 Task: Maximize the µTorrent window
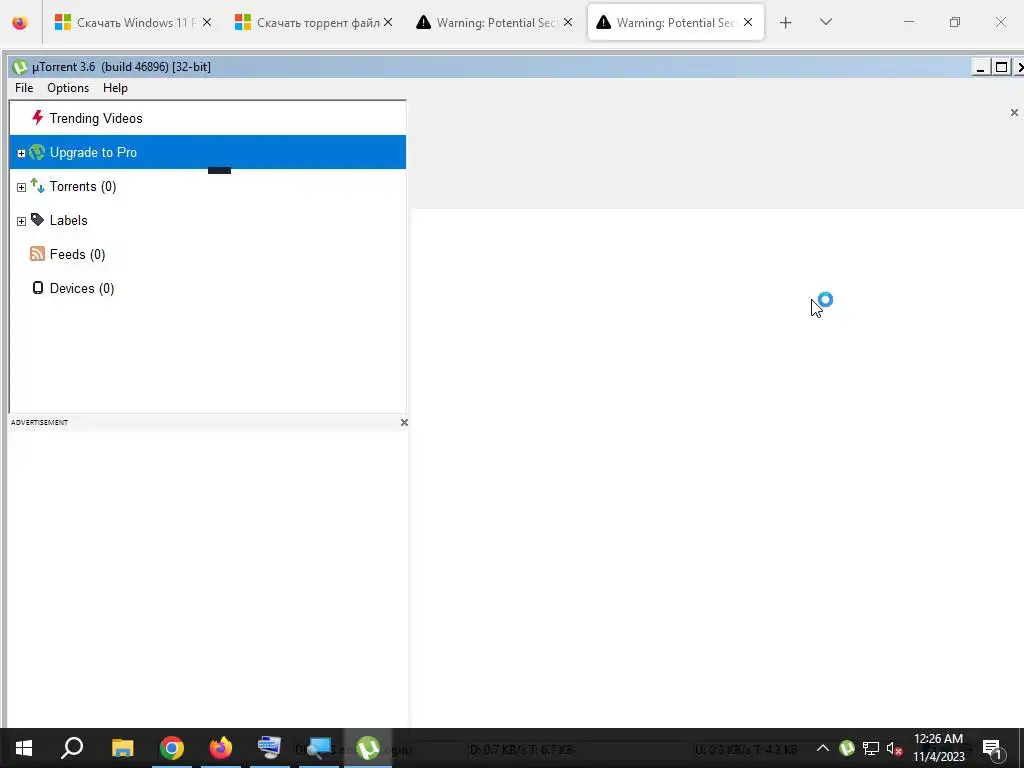tap(1000, 67)
